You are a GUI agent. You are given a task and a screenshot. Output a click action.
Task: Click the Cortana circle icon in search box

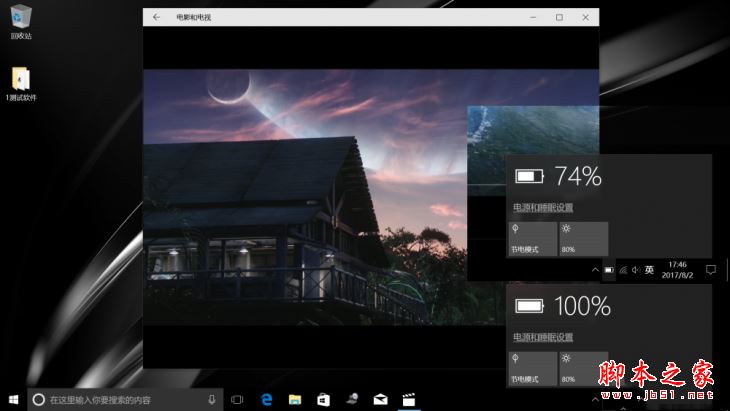(x=39, y=399)
